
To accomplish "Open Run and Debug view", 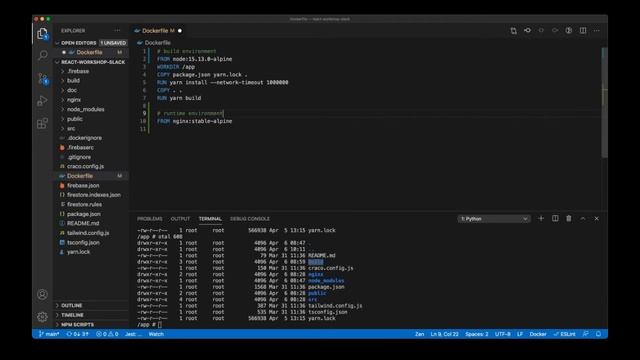I will [42, 101].
